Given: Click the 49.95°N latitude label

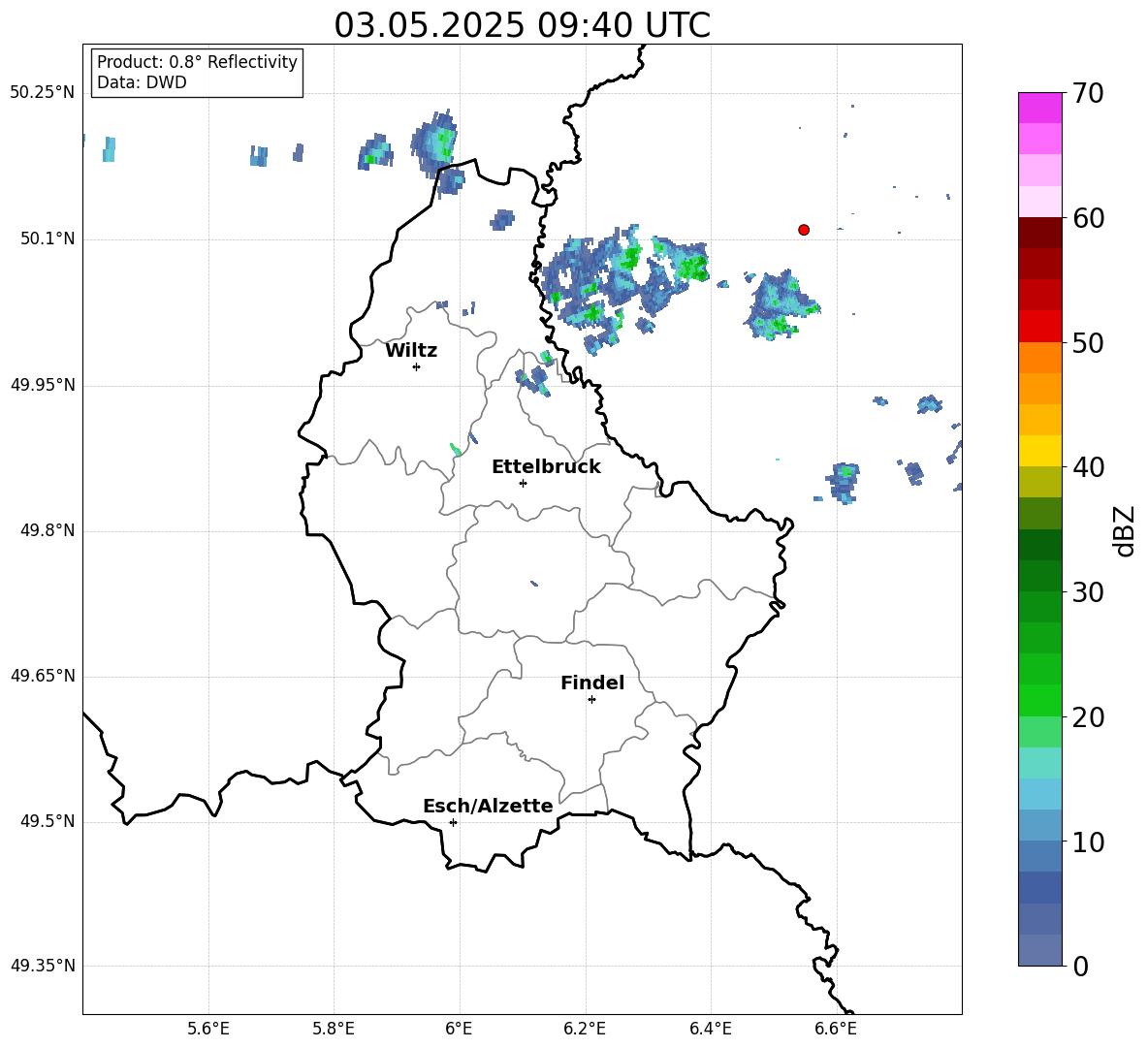Looking at the screenshot, I should pyautogui.click(x=43, y=385).
